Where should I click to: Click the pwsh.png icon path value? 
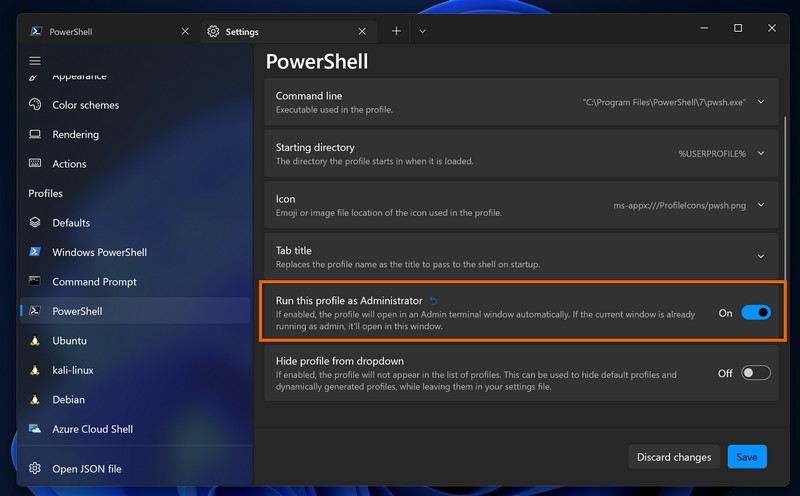tap(679, 205)
